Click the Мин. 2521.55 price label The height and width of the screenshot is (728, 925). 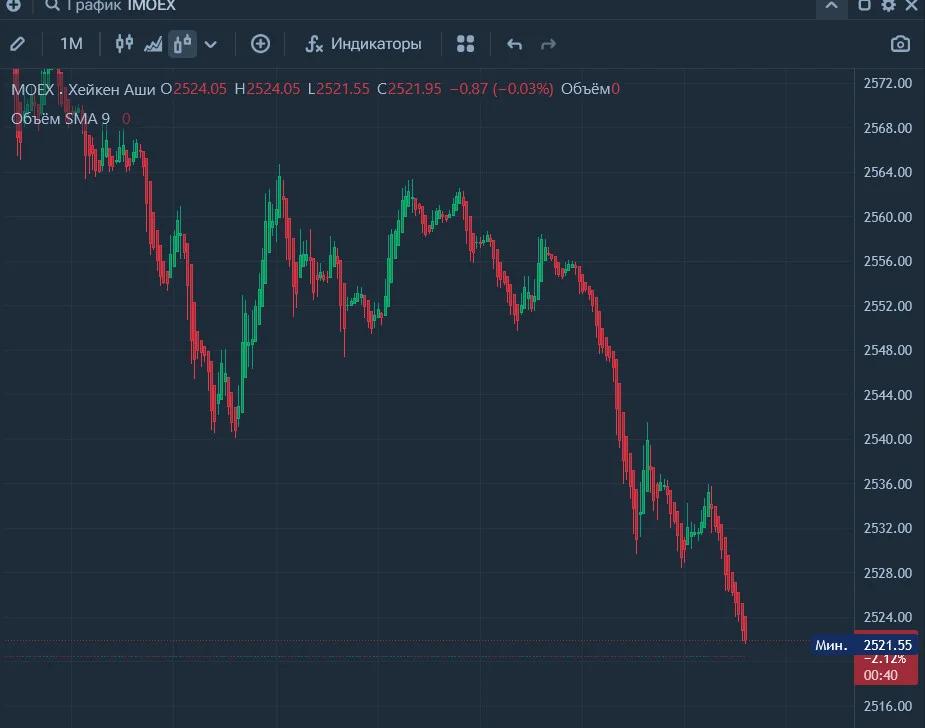point(864,645)
